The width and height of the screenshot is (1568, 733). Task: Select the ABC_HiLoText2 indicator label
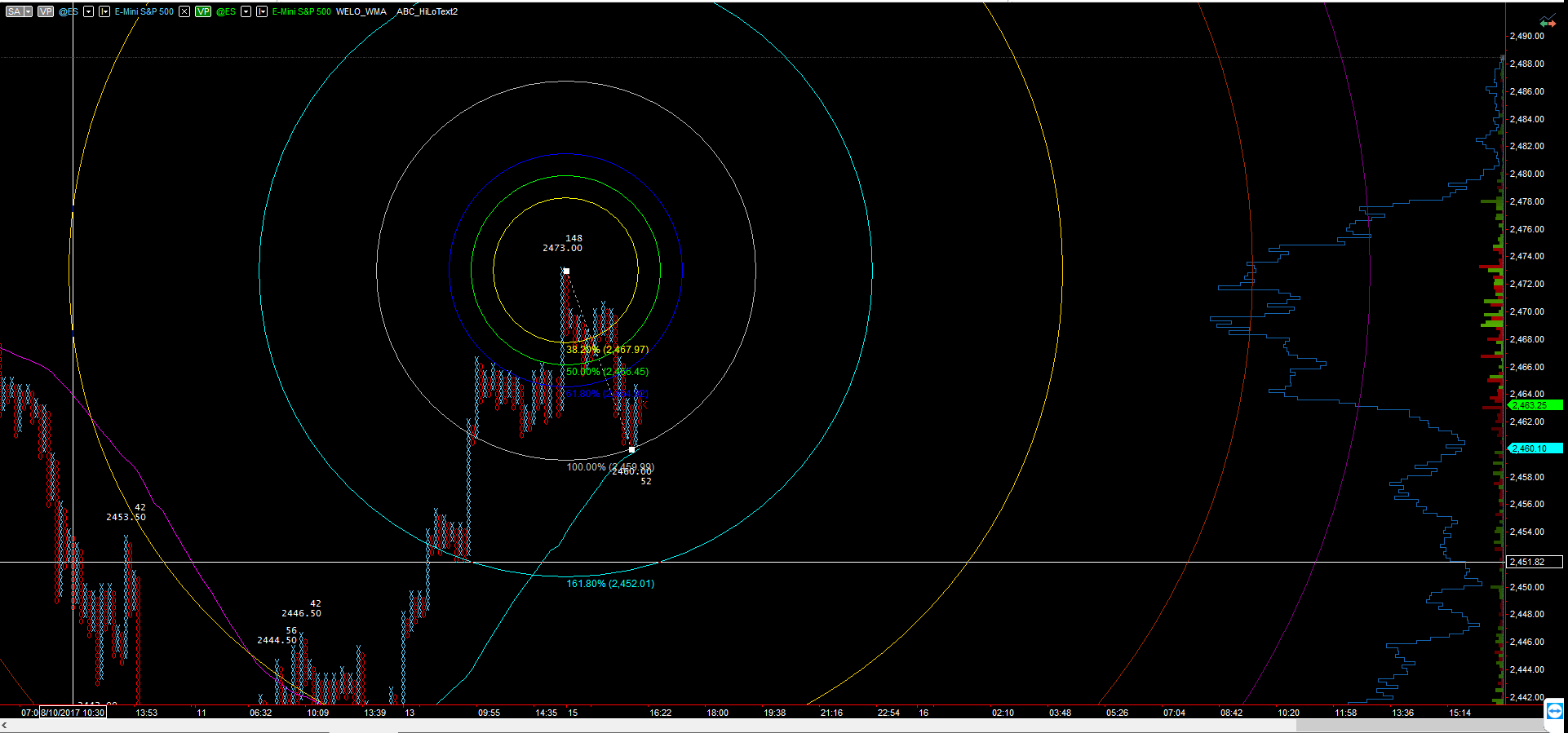point(427,11)
